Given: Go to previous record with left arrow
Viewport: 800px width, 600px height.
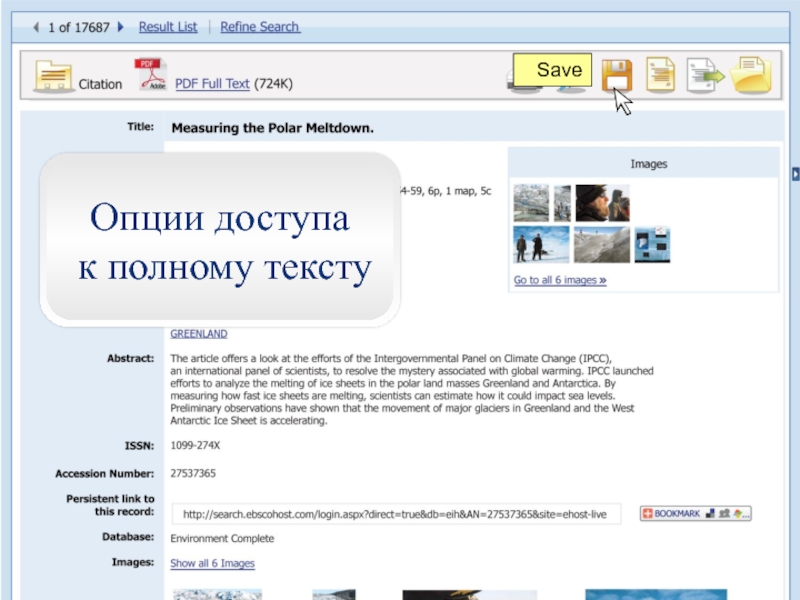Looking at the screenshot, I should [x=36, y=27].
